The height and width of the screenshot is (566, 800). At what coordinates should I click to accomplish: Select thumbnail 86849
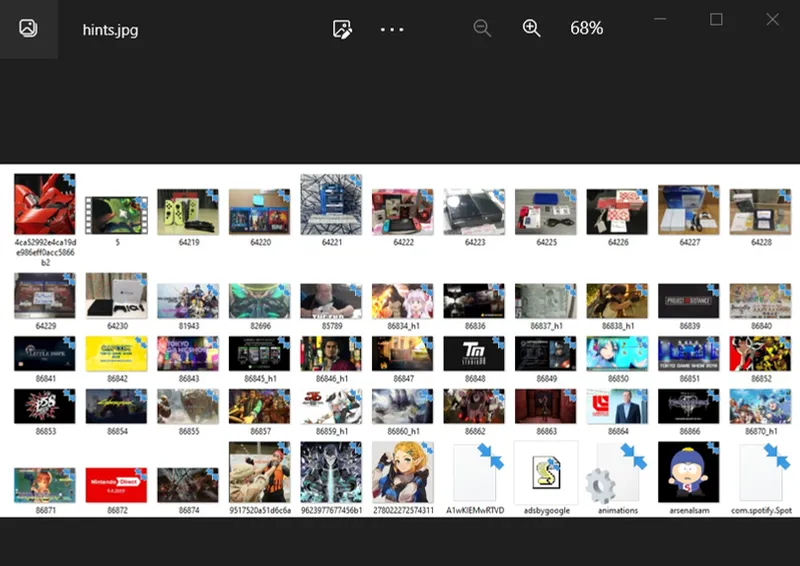(x=545, y=354)
